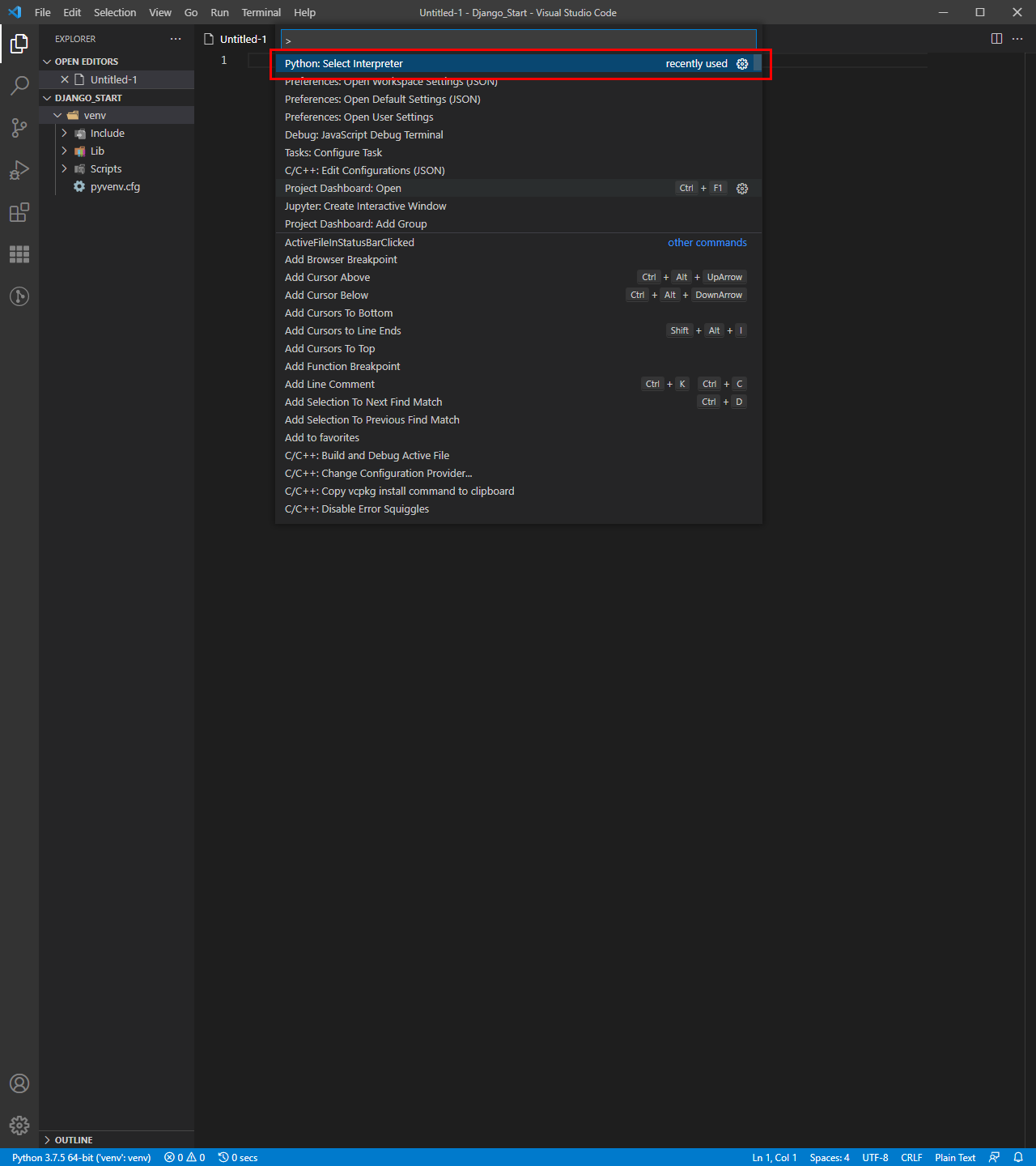Click Plain Text language mode status item
The image size is (1036, 1166).
[955, 1157]
